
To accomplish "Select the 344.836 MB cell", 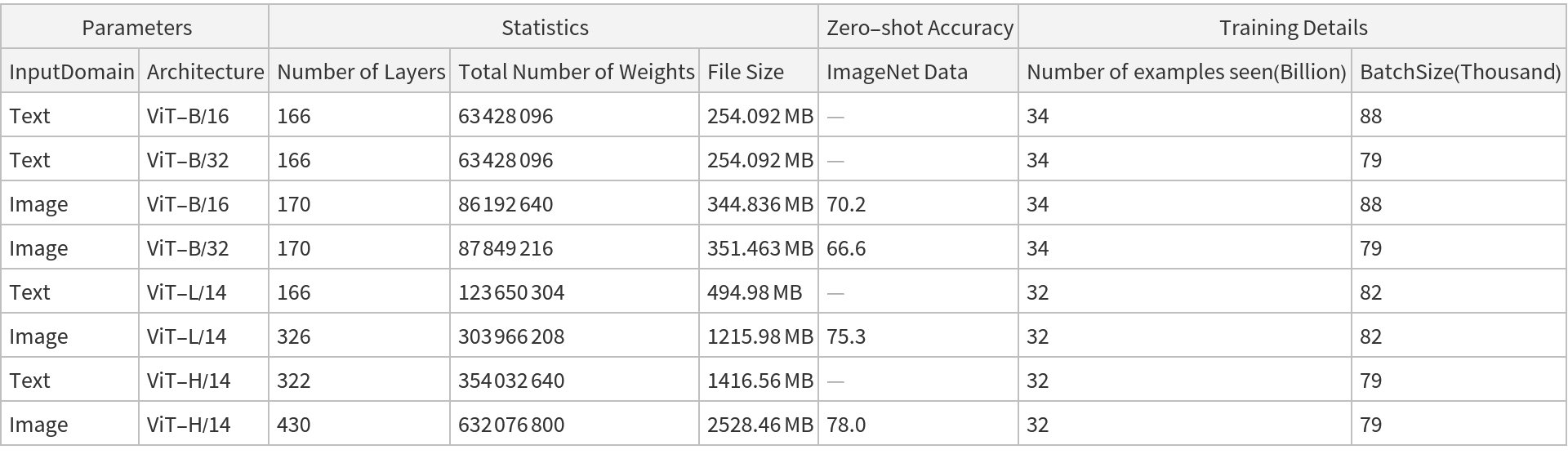I will pos(759,204).
